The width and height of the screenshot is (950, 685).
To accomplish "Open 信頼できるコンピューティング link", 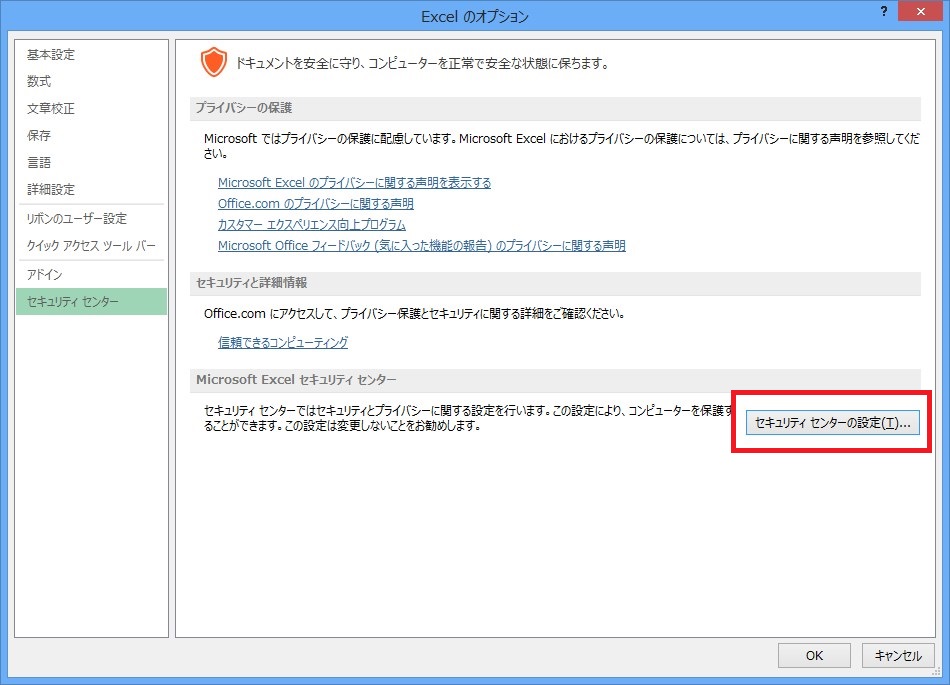I will point(283,342).
